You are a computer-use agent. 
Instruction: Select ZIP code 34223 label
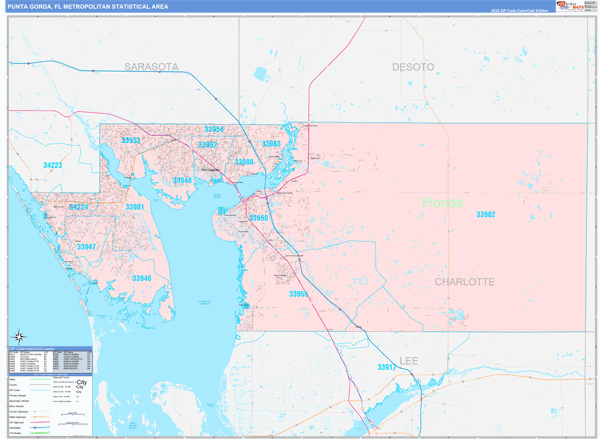click(53, 165)
